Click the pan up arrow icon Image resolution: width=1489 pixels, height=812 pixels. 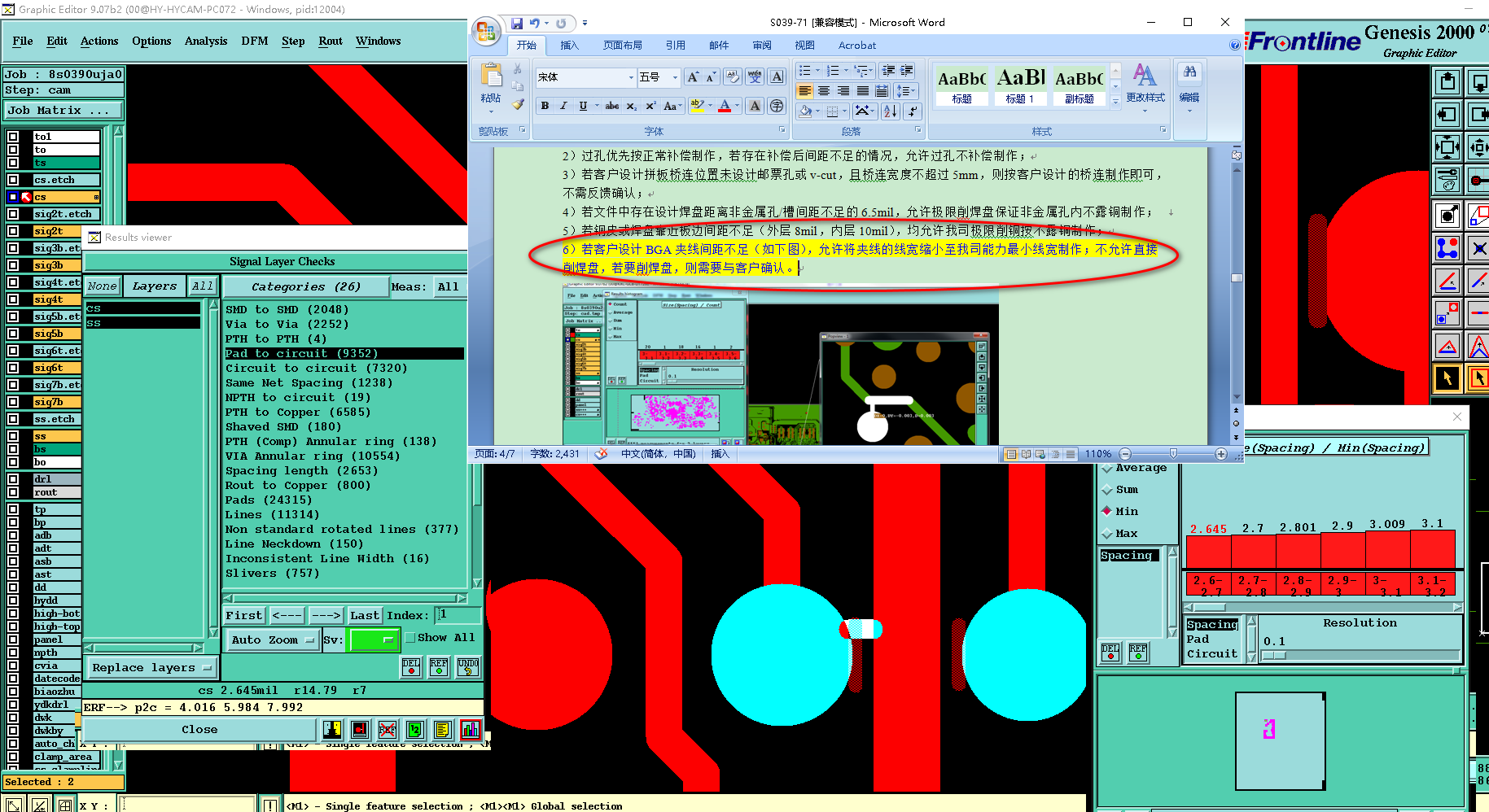[1447, 81]
